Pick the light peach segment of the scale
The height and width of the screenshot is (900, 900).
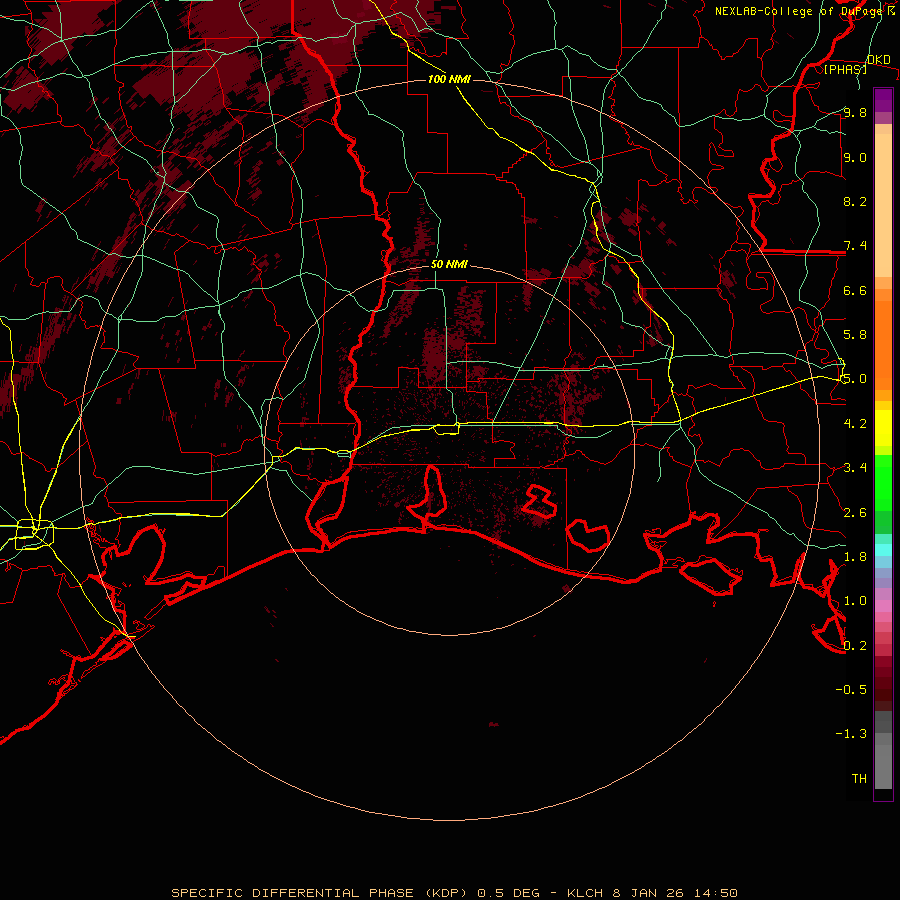click(883, 205)
